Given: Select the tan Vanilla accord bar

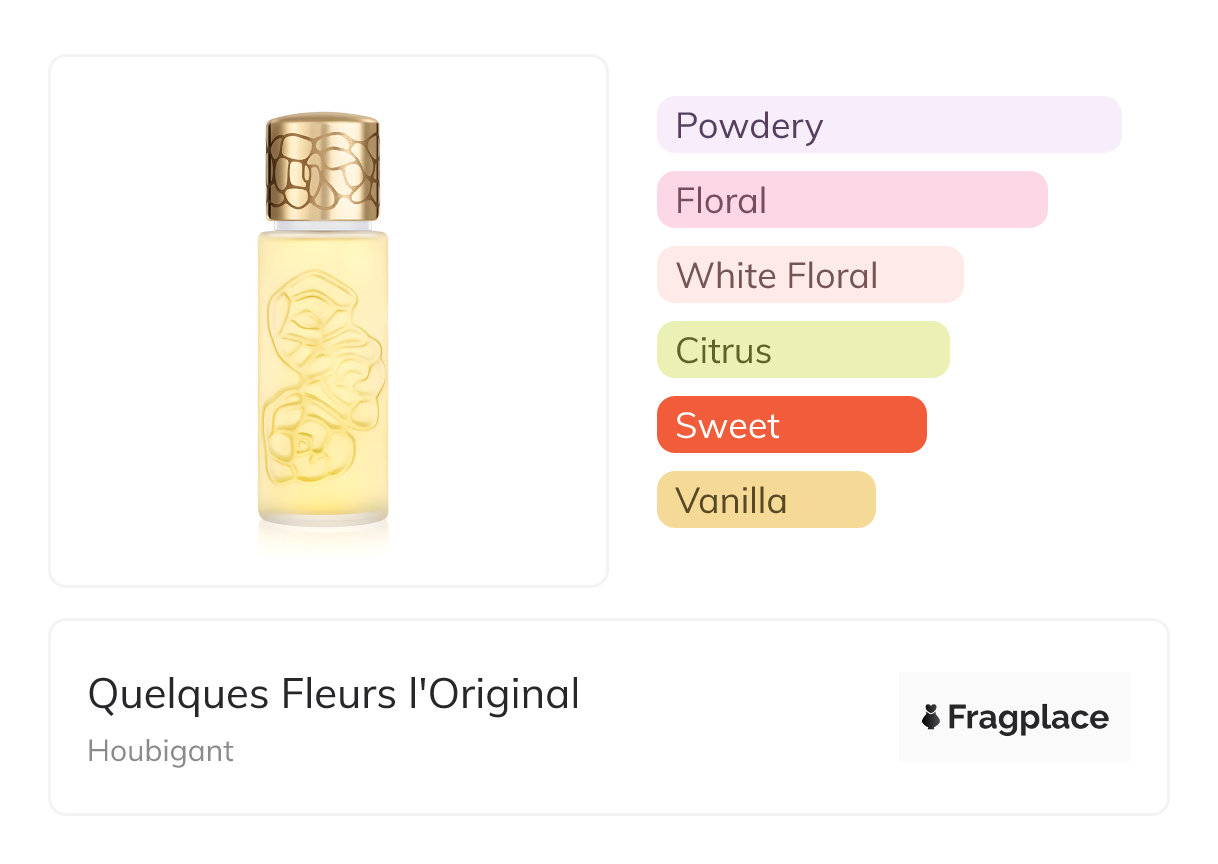Looking at the screenshot, I should pos(766,500).
